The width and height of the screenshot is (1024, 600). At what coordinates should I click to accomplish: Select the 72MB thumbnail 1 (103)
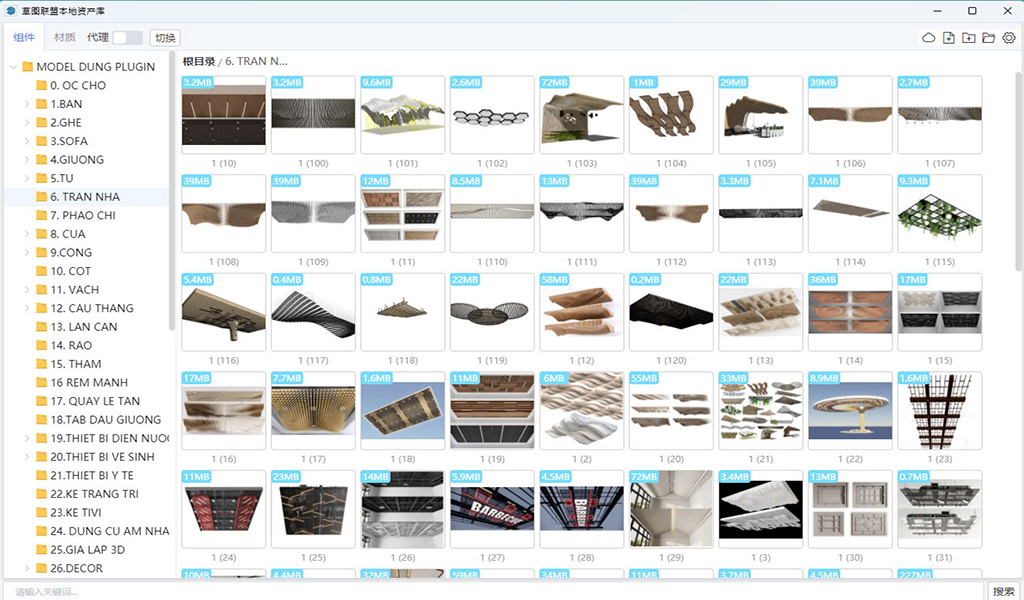tap(581, 115)
